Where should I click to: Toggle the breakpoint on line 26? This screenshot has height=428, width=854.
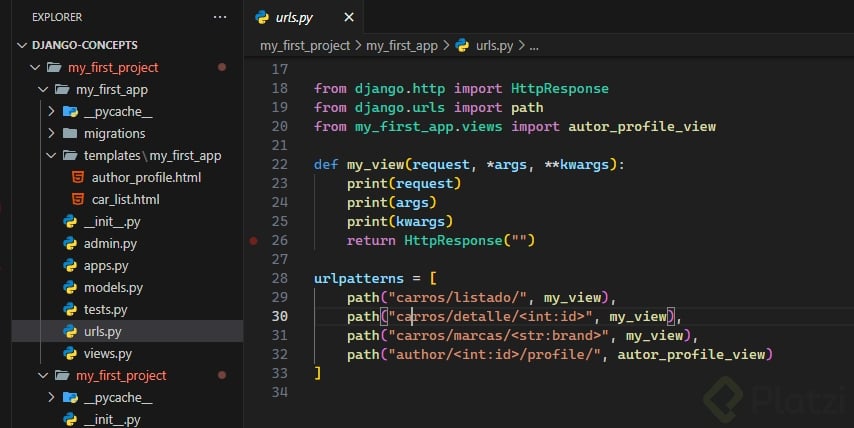254,241
